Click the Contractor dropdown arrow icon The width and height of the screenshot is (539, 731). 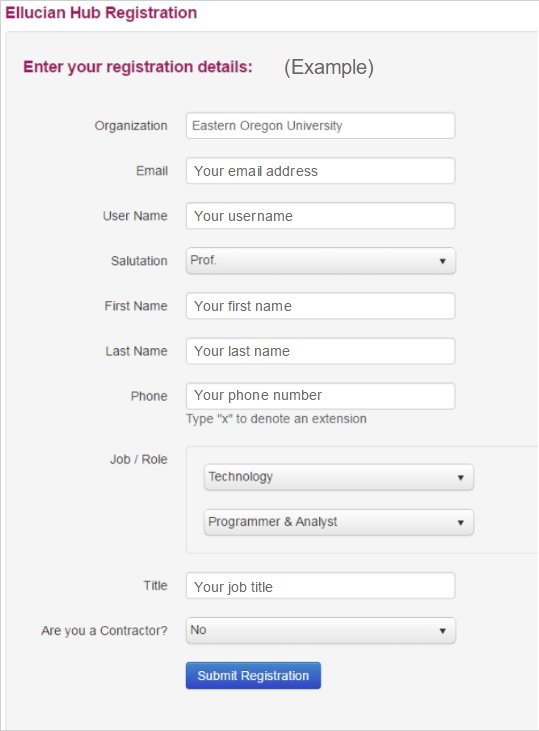point(442,631)
